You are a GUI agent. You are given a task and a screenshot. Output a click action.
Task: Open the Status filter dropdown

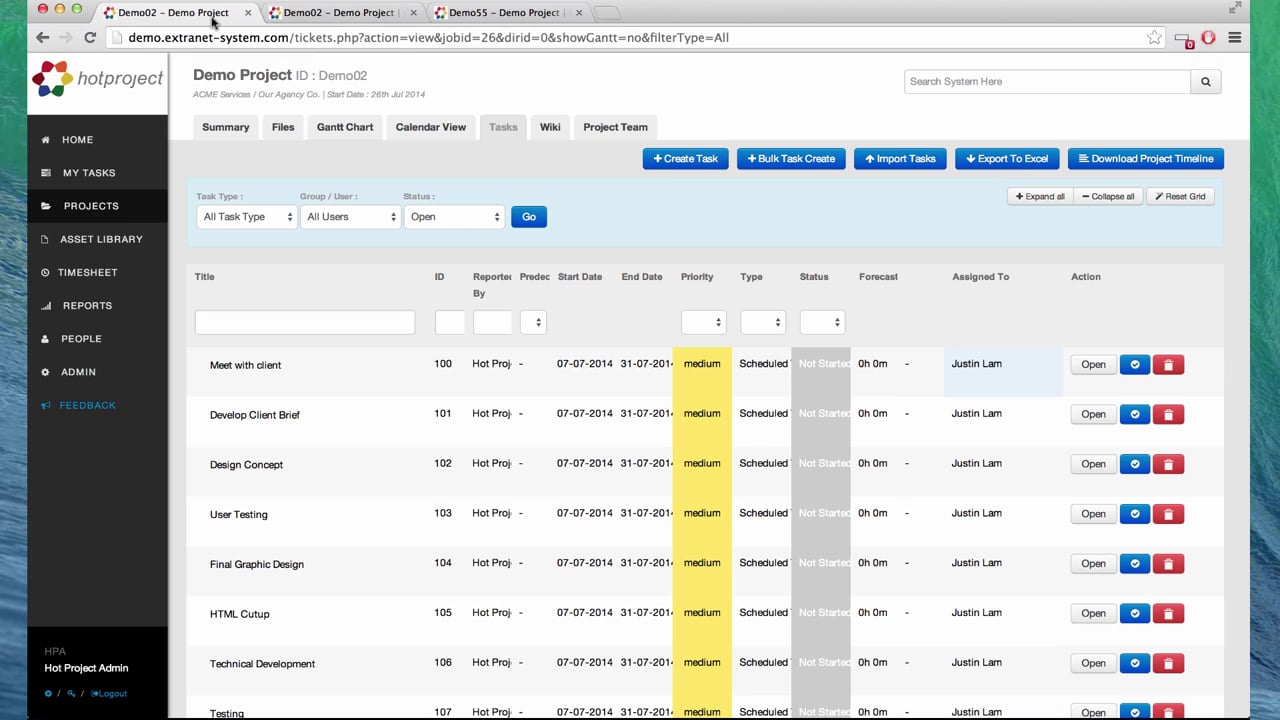pos(454,217)
